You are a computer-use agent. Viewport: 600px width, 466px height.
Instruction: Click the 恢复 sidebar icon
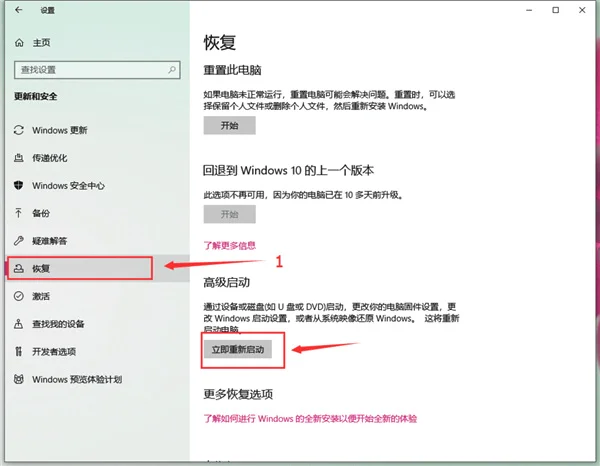tap(19, 269)
